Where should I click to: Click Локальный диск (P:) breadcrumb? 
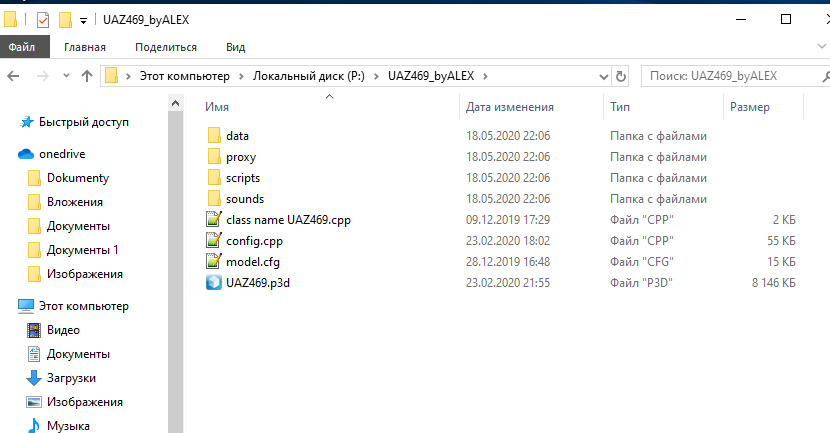click(x=309, y=76)
